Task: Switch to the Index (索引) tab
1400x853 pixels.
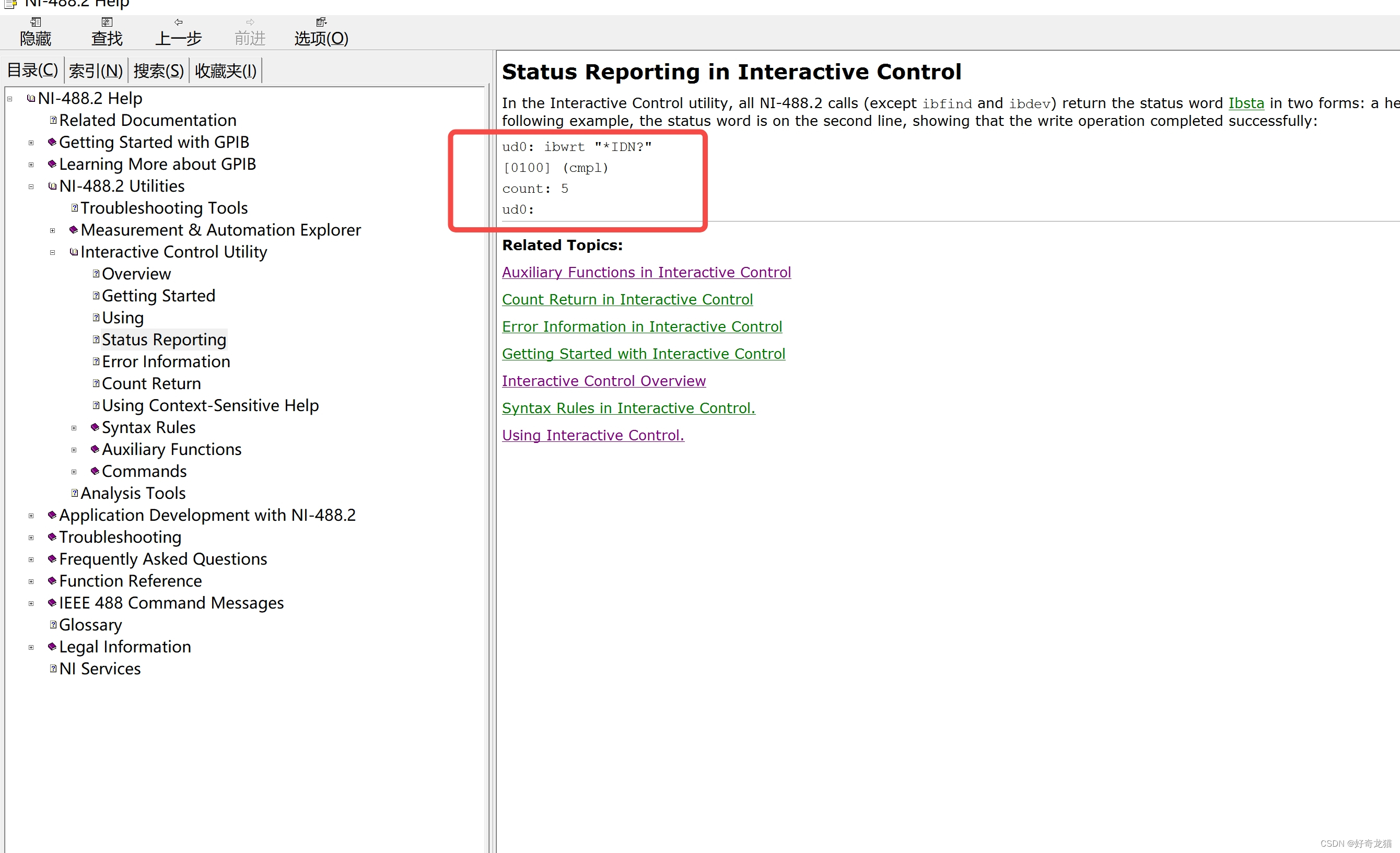Action: point(96,71)
